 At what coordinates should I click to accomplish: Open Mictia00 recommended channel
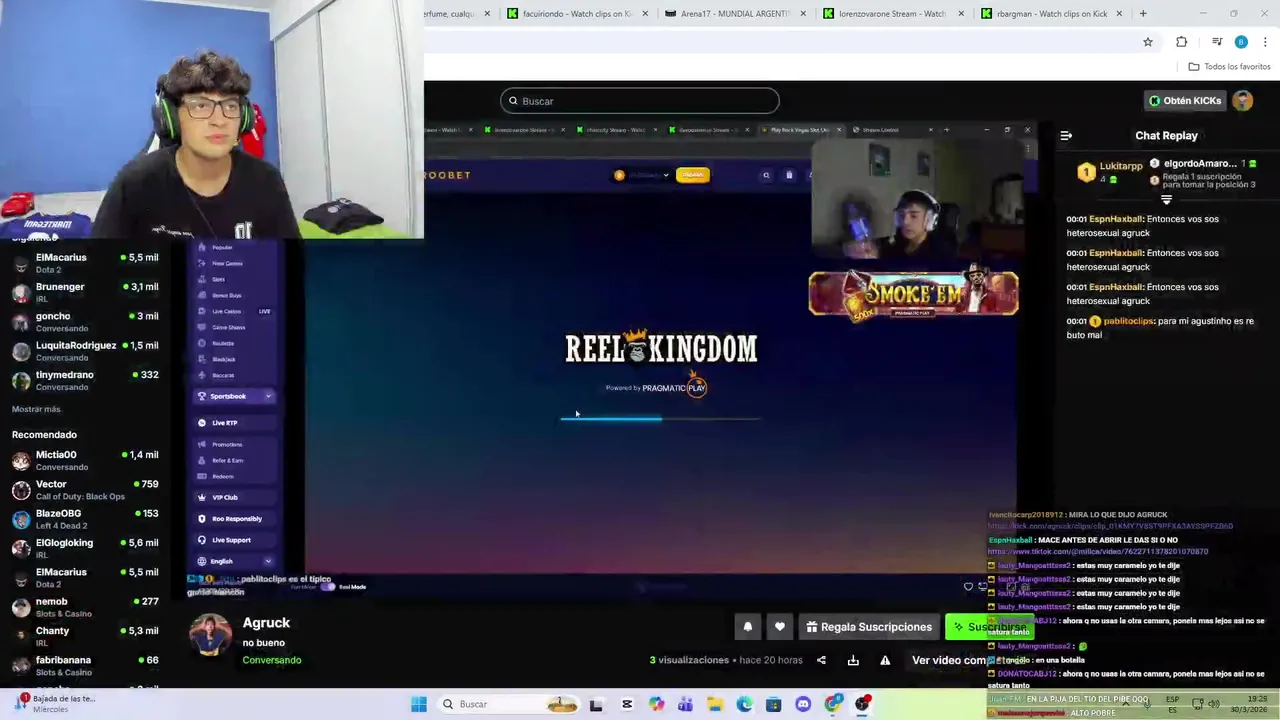coord(85,460)
